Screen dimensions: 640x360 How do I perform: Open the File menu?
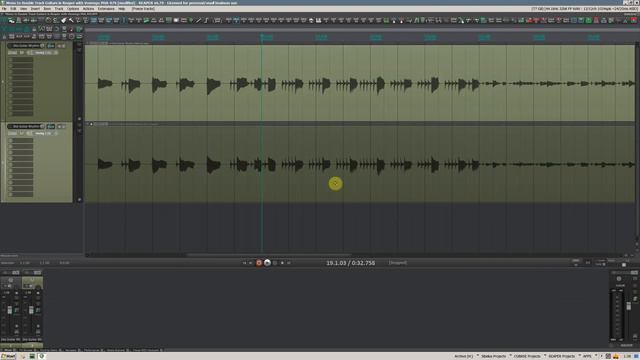4,9
